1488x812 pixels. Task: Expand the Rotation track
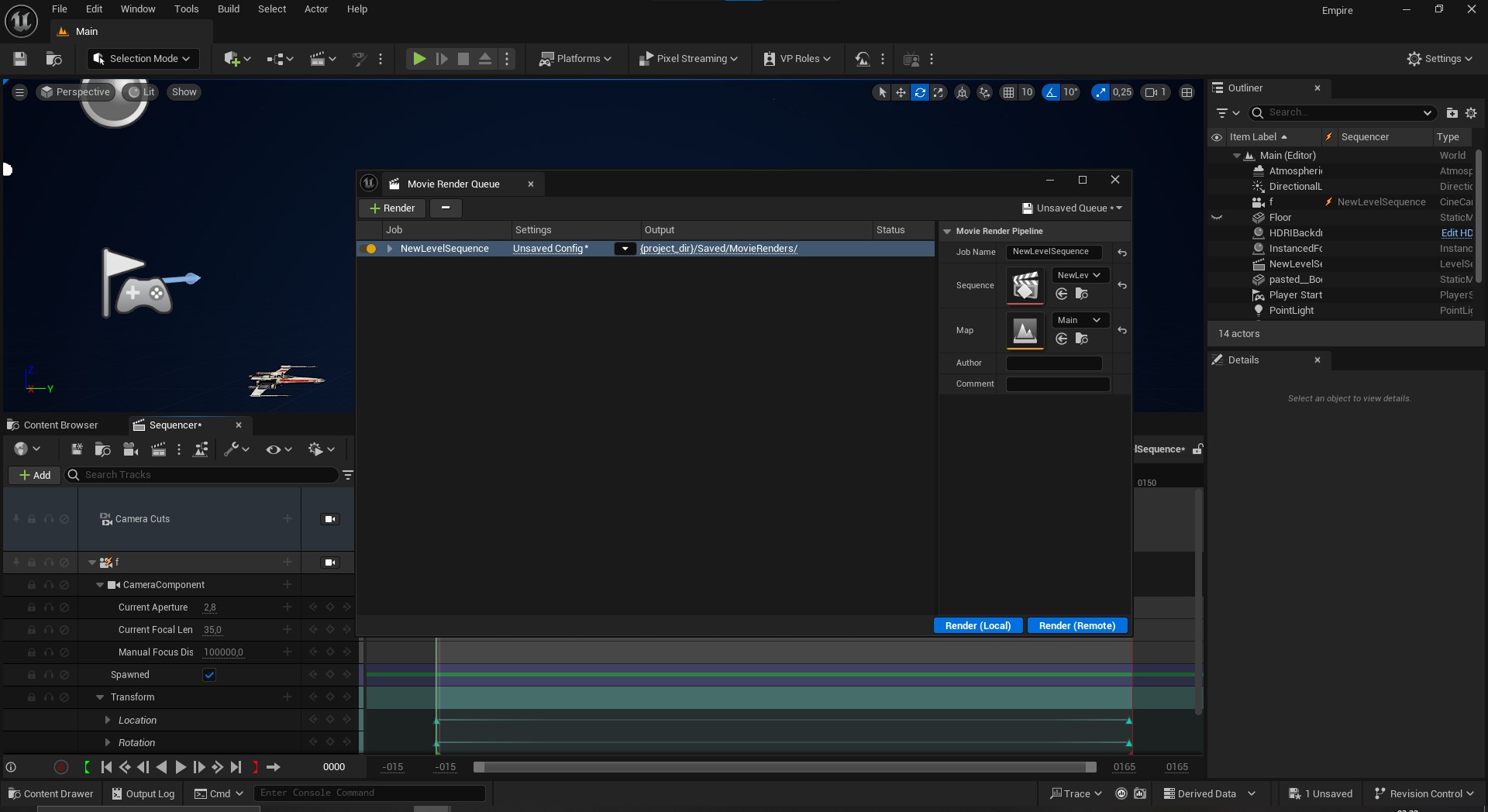pos(108,743)
